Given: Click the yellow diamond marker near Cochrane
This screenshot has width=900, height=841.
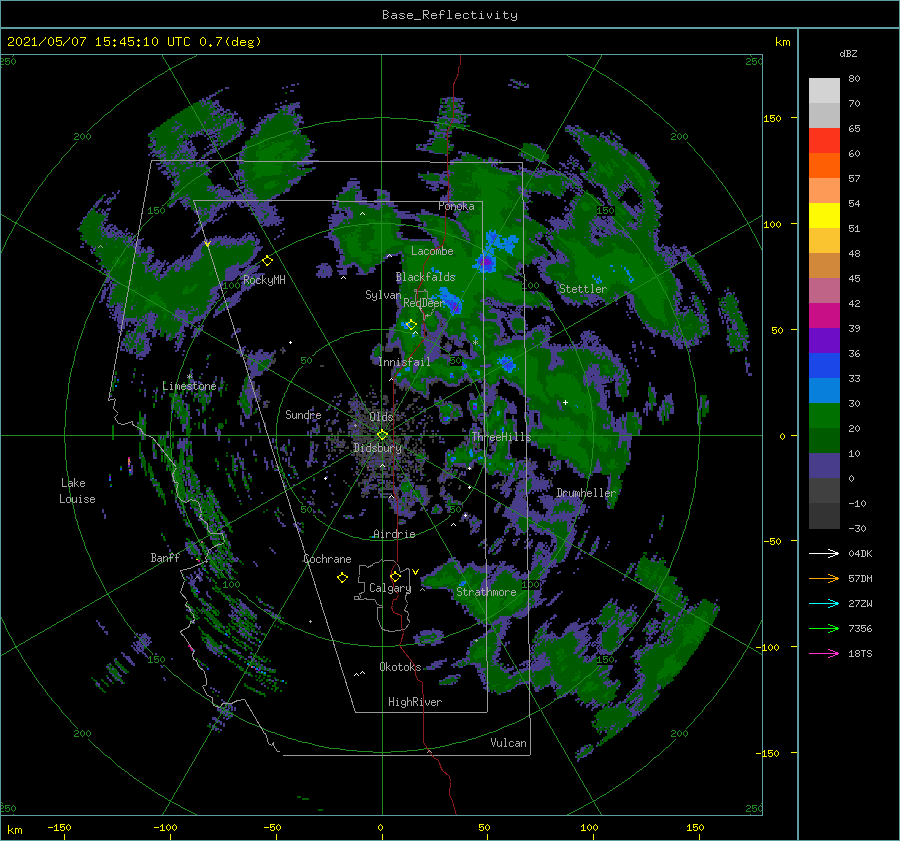Looking at the screenshot, I should (342, 578).
